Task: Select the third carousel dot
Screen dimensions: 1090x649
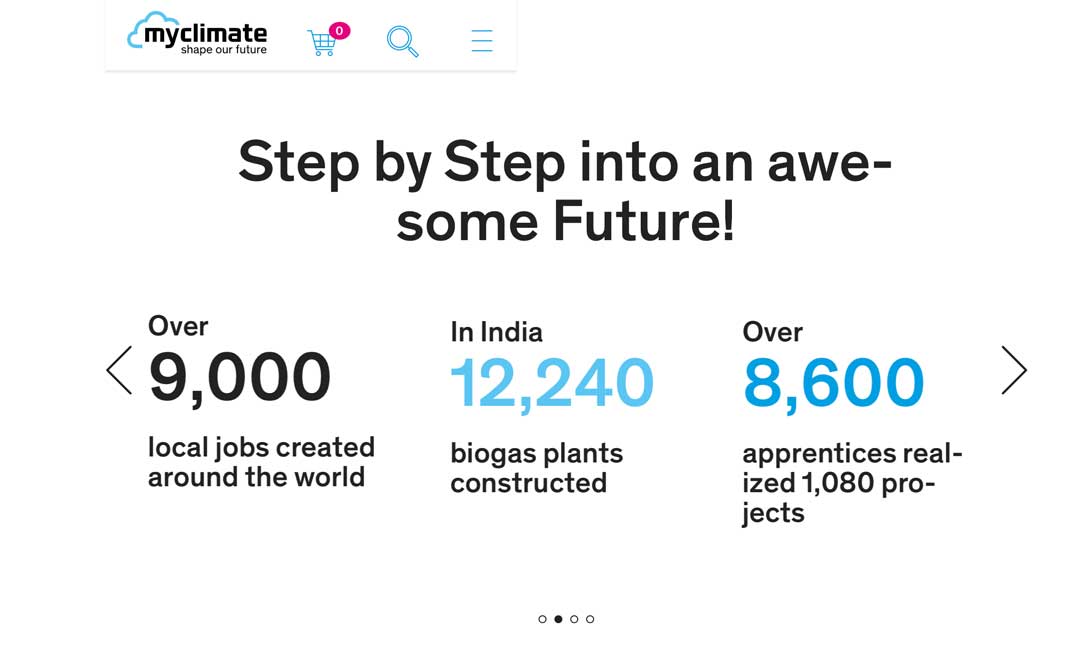Action: (x=574, y=619)
